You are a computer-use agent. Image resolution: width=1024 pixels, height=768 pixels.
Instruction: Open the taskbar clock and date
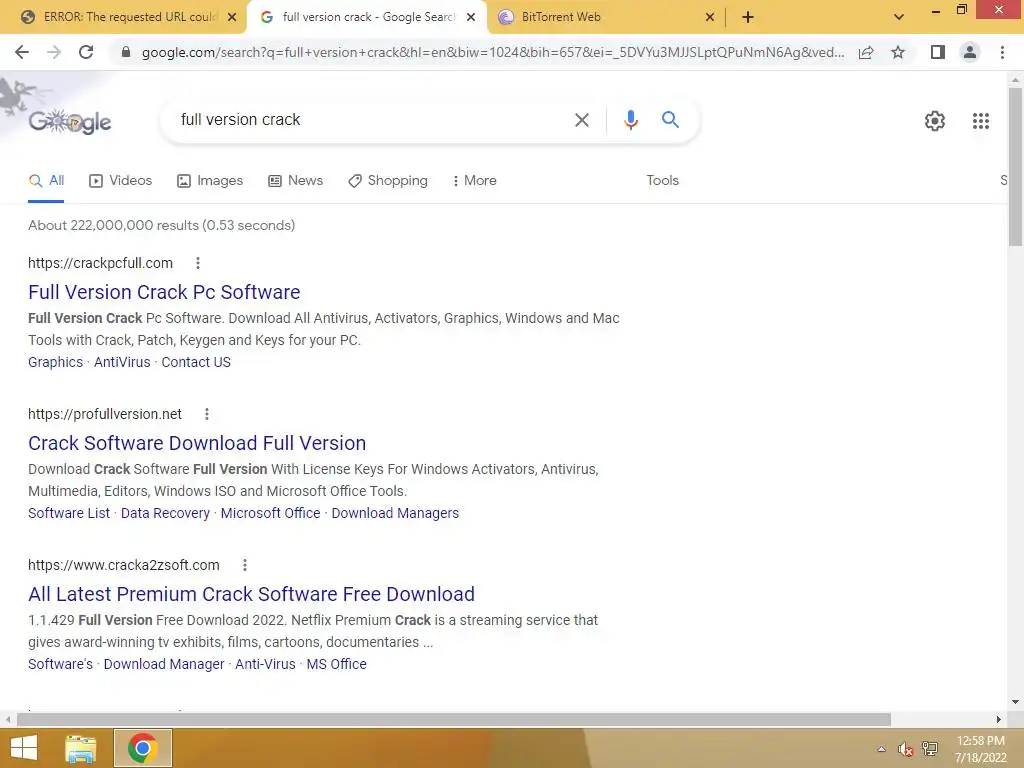click(x=981, y=749)
